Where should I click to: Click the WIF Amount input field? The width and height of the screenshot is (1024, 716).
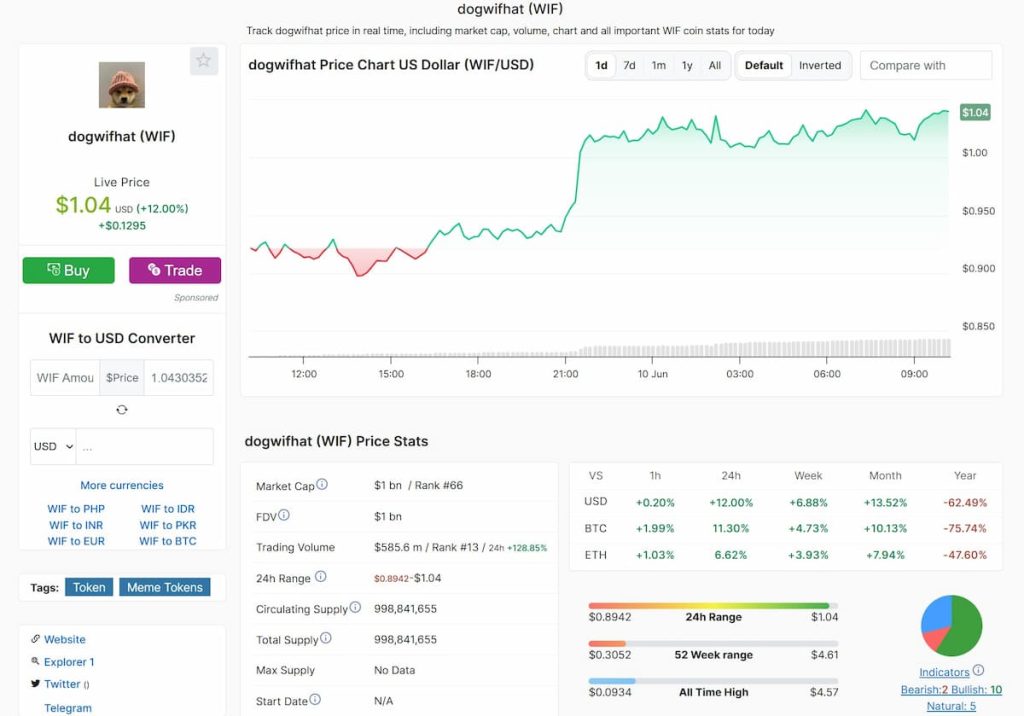[x=65, y=378]
